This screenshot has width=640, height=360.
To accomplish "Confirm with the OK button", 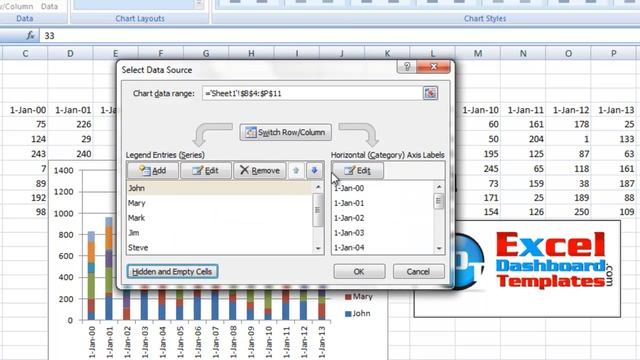I will pos(359,271).
